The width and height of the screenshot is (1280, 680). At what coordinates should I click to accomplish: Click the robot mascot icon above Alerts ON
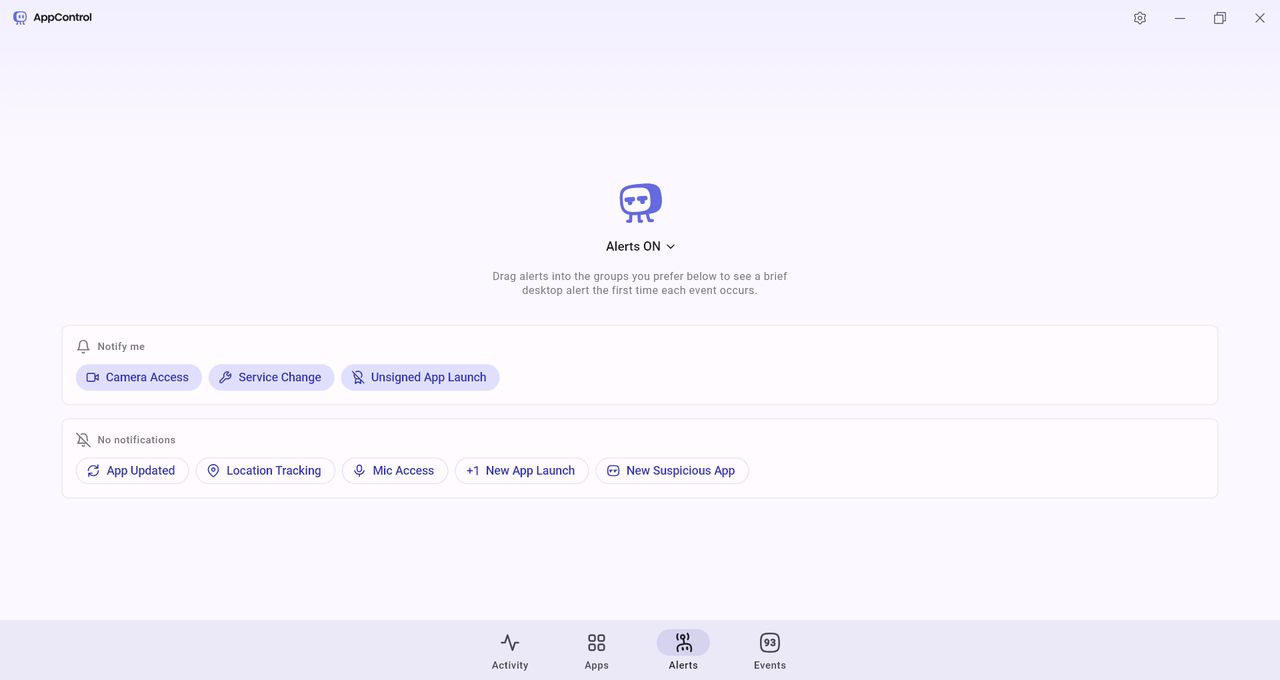point(640,203)
